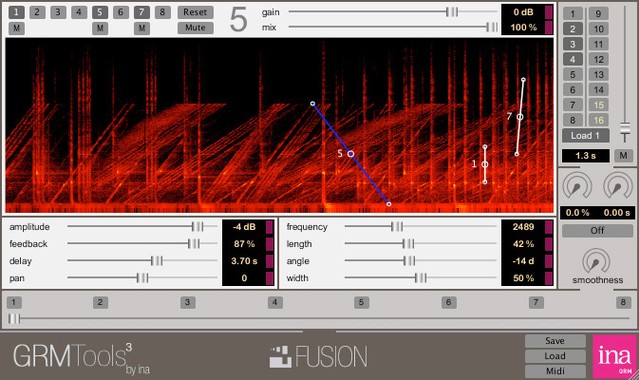Open the Midi settings button

point(555,371)
